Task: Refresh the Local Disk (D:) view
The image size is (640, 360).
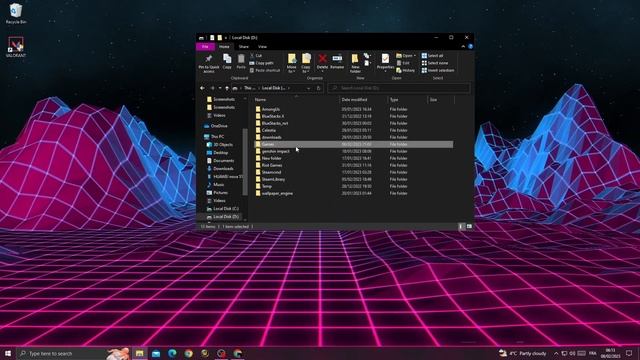Action: pos(319,88)
